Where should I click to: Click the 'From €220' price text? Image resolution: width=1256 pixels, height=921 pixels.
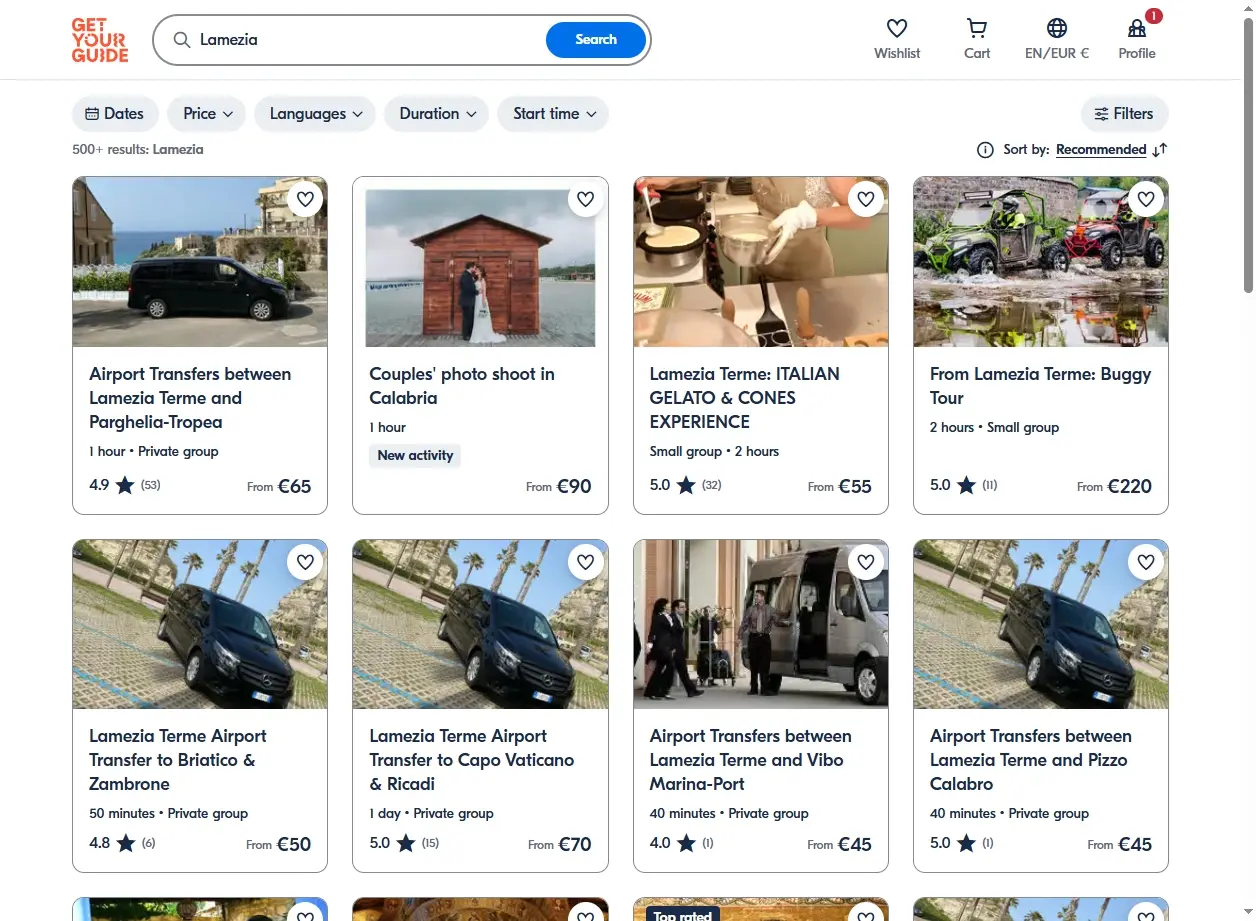pos(1114,487)
